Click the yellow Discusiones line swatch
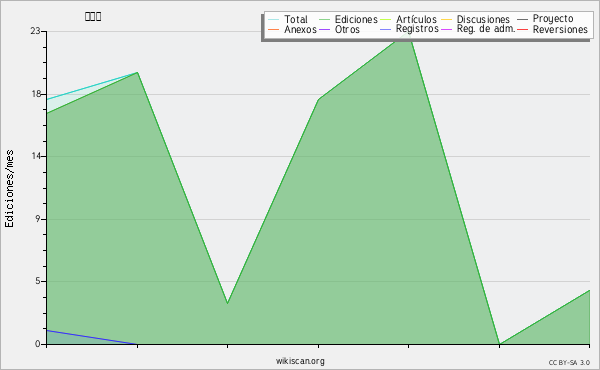Viewport: 600px width, 370px height. (447, 20)
